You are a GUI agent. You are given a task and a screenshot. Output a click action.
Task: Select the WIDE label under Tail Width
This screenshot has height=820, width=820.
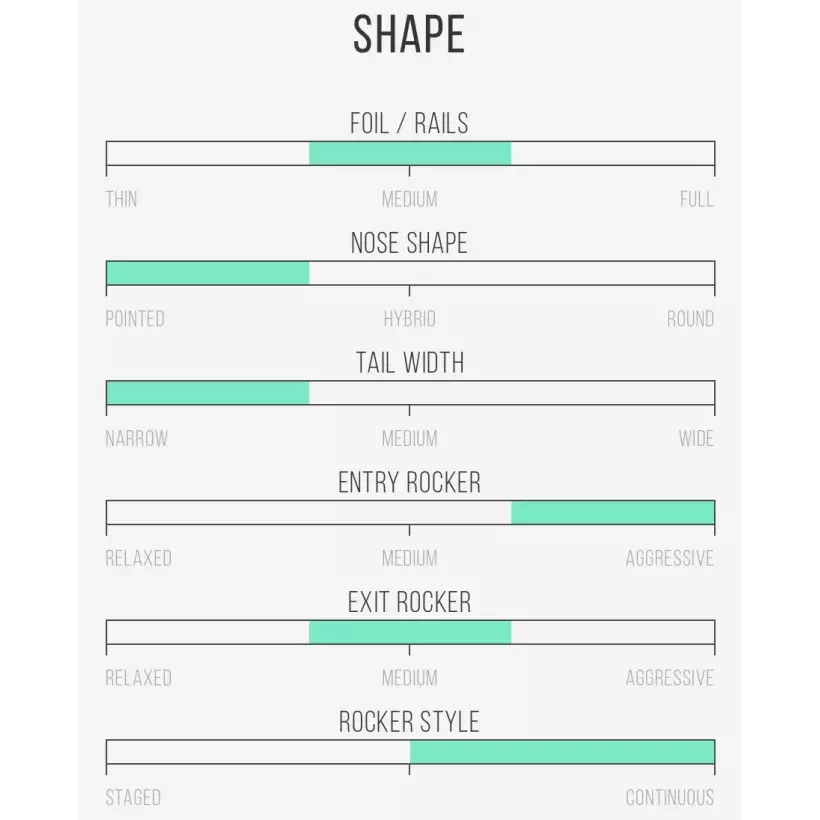point(696,438)
